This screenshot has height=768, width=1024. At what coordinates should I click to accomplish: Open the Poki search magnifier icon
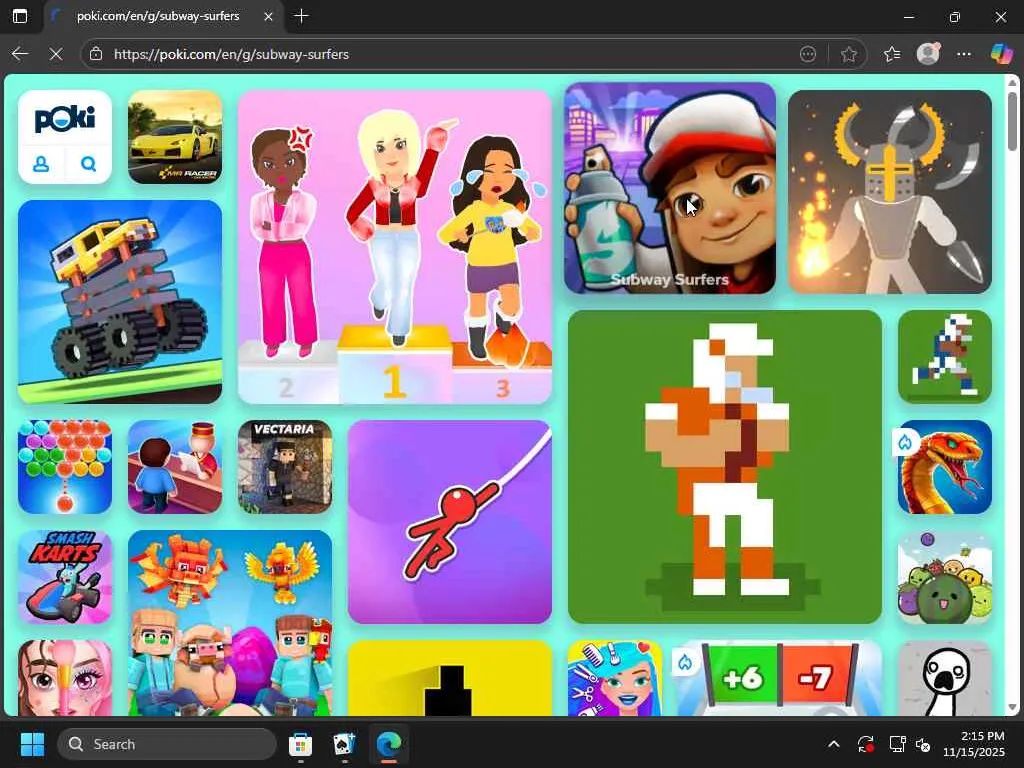[88, 164]
